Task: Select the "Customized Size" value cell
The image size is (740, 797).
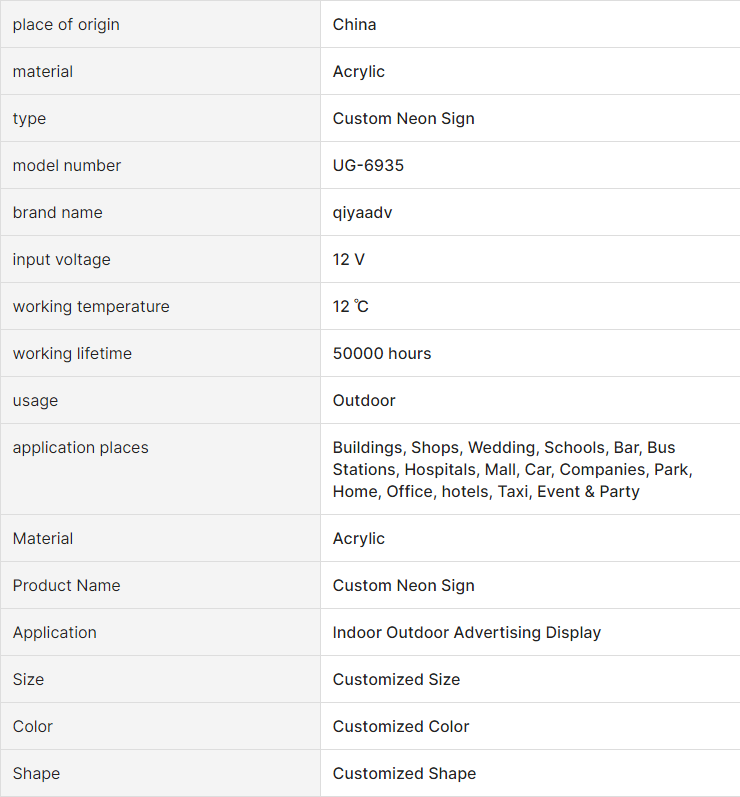Action: point(396,679)
